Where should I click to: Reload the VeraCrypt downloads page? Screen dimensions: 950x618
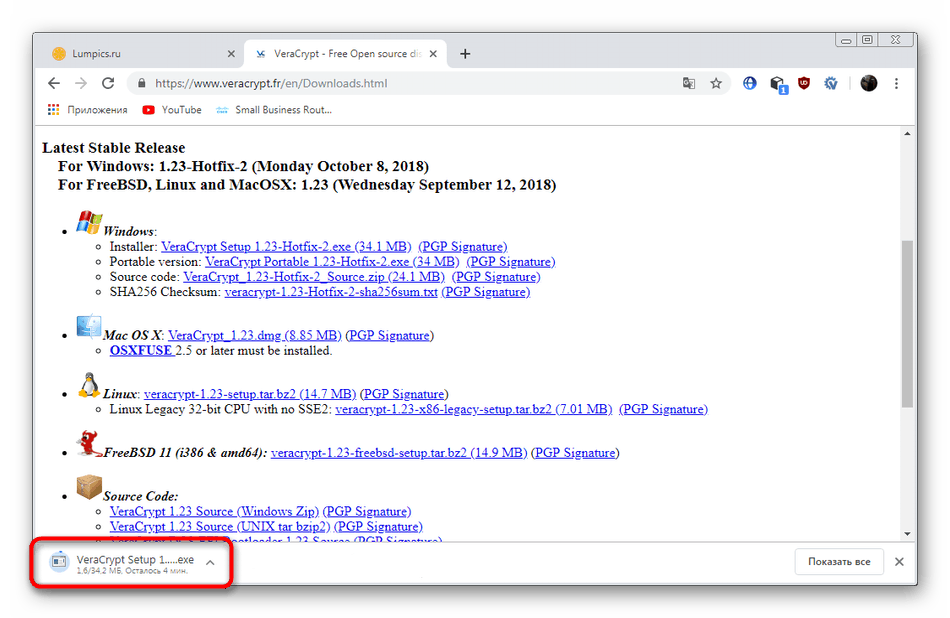108,84
